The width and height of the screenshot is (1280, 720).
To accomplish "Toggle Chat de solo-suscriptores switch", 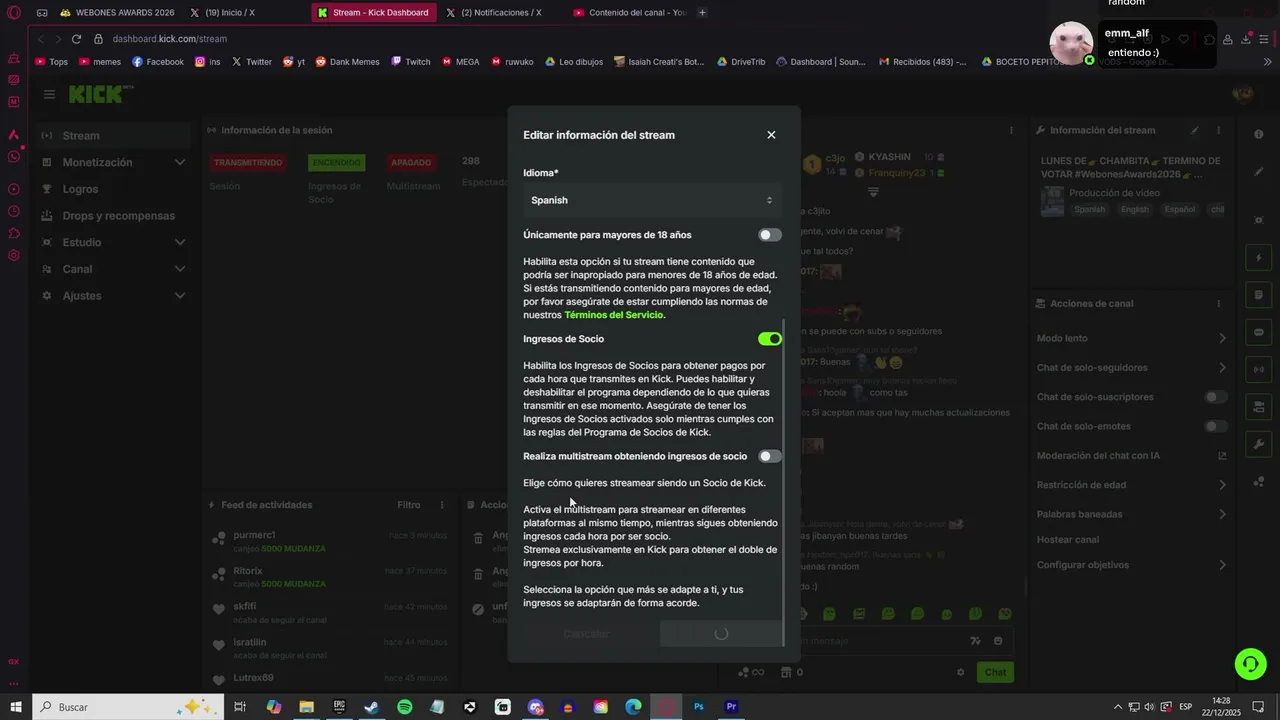I will click(1215, 397).
